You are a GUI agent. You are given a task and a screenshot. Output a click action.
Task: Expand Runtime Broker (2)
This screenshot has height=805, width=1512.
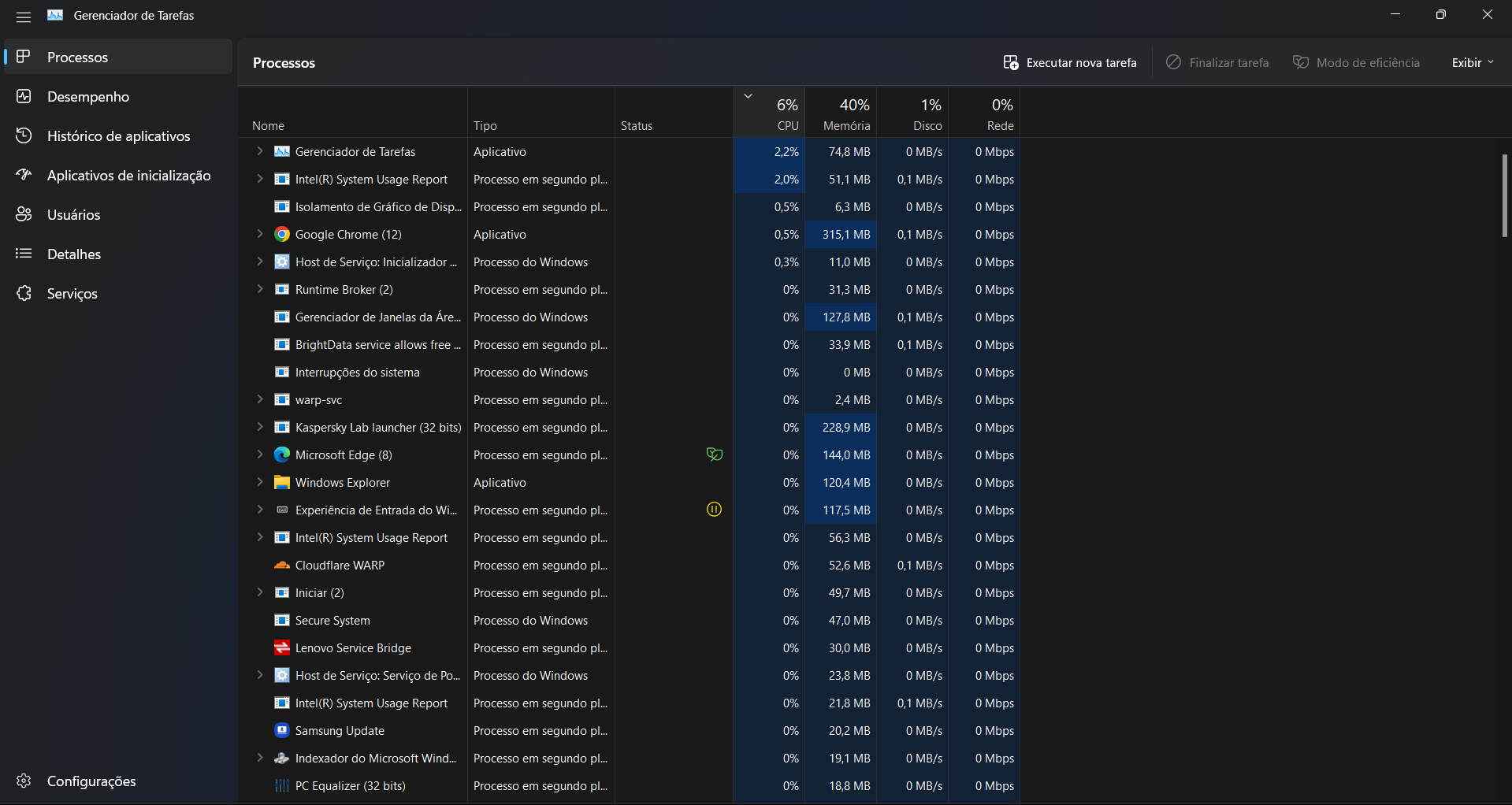[x=260, y=289]
